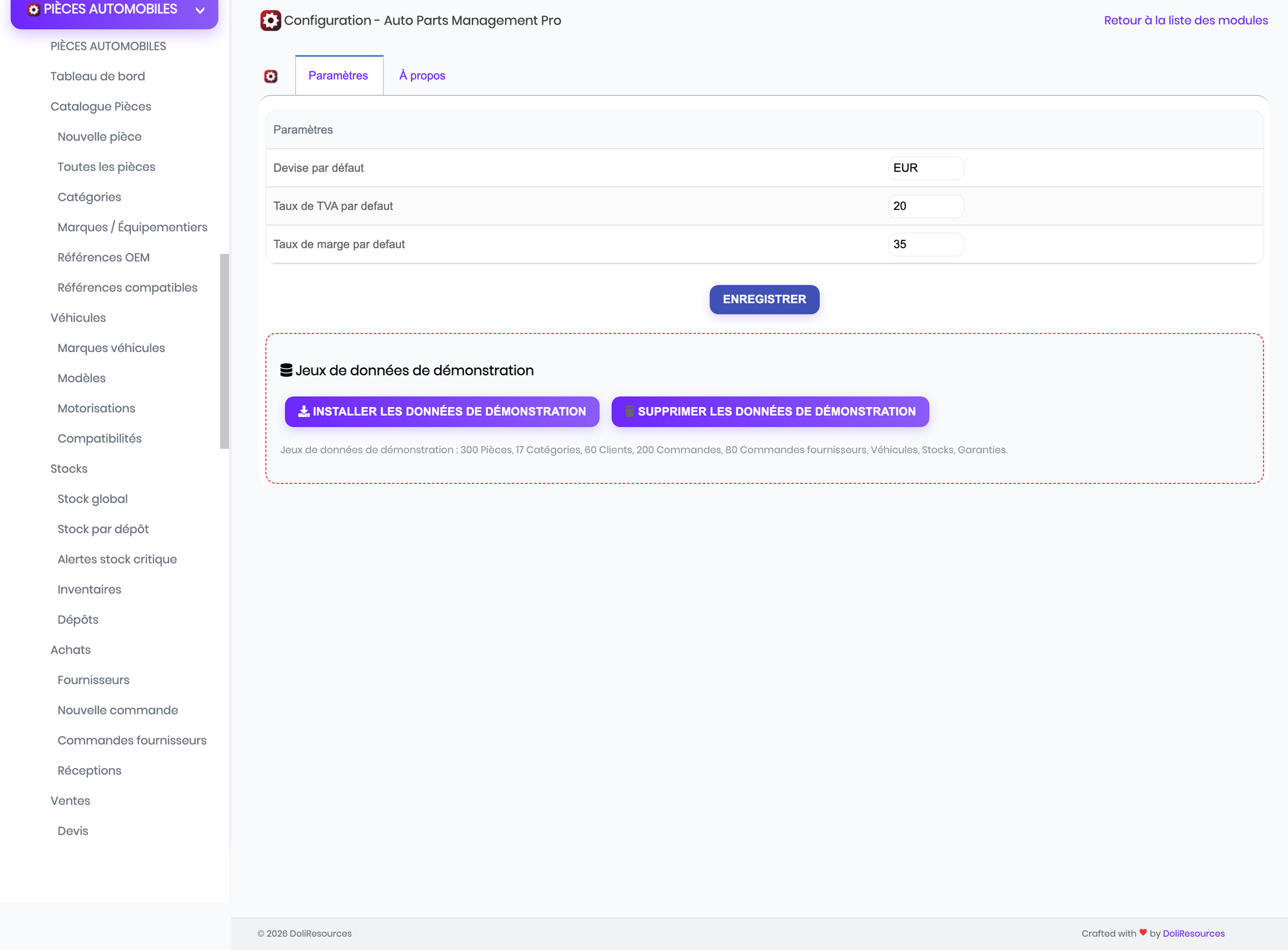Open Marques véhicules in sidebar
Screen dimensions: 1288x950
coord(111,348)
